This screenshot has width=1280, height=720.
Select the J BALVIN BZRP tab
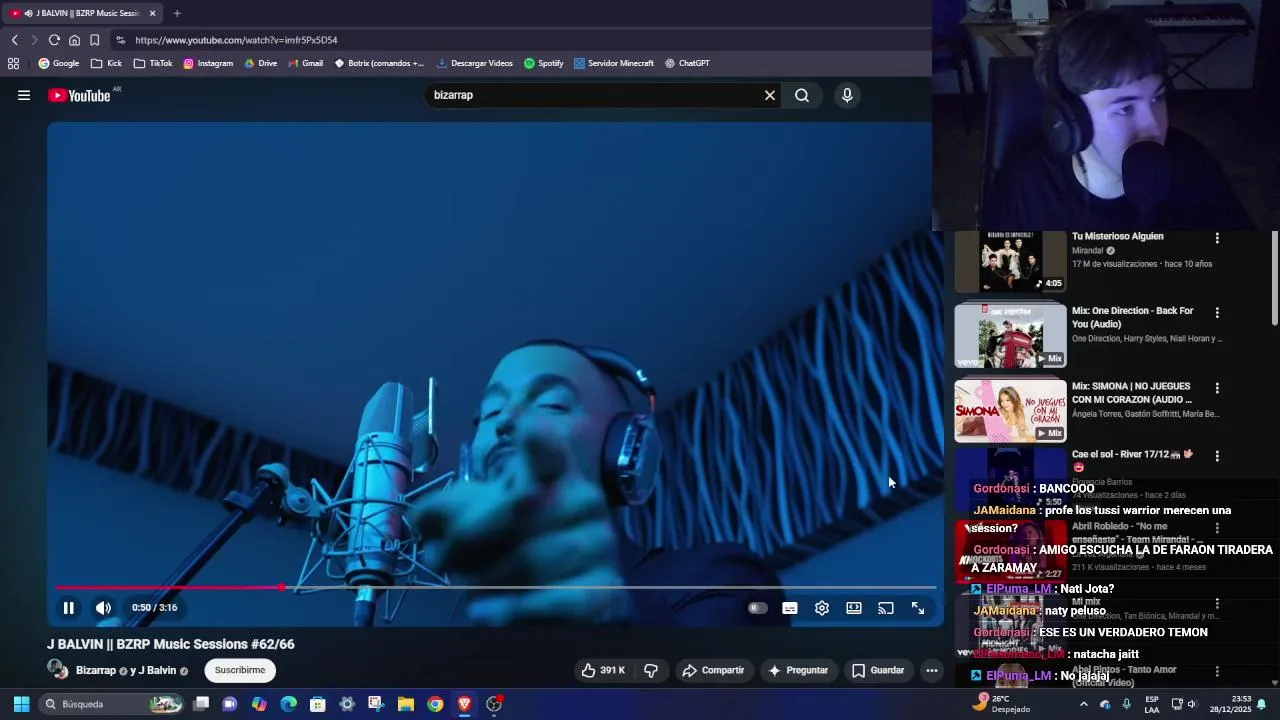(x=82, y=13)
